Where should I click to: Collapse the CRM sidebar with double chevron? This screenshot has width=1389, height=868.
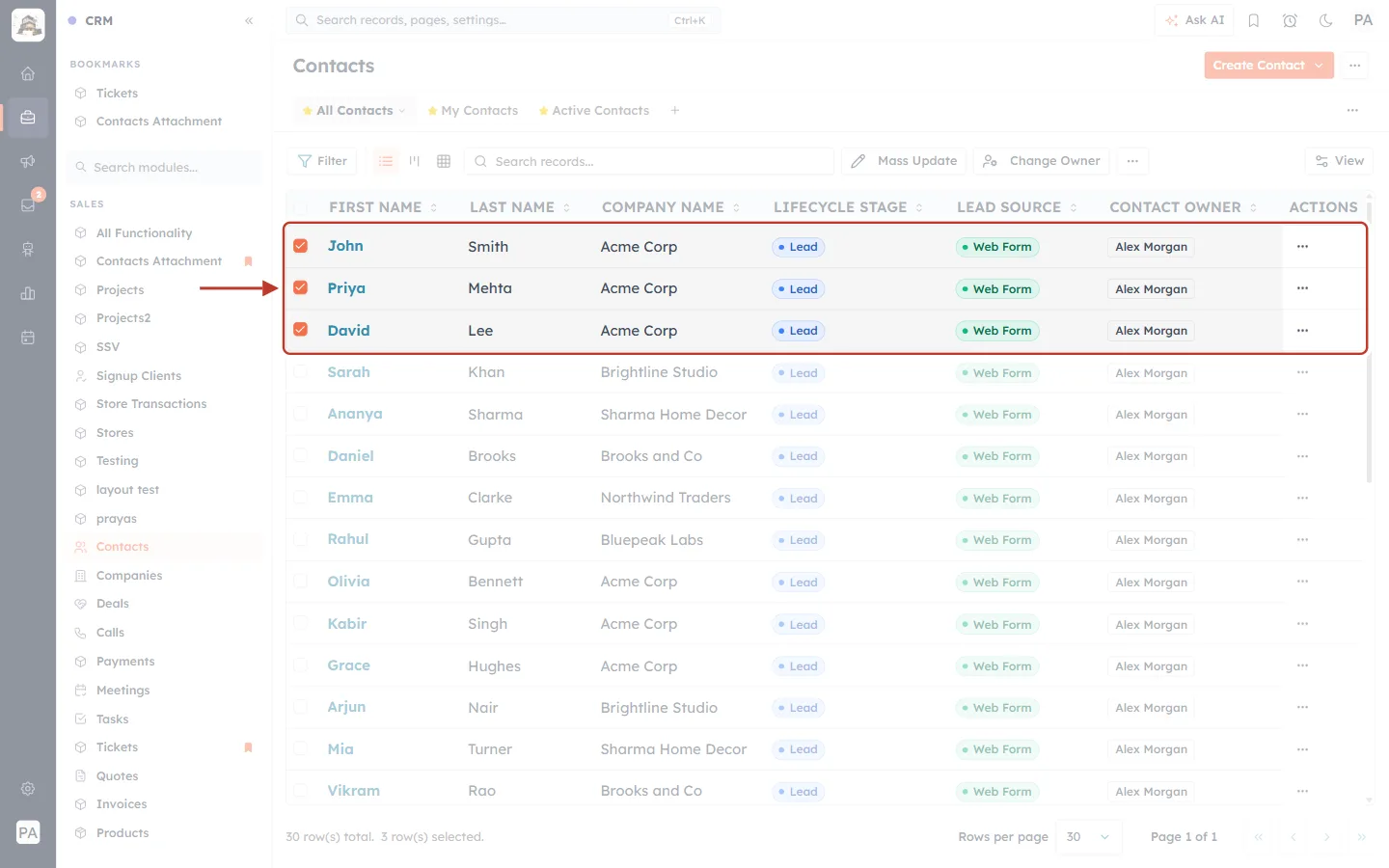tap(249, 20)
